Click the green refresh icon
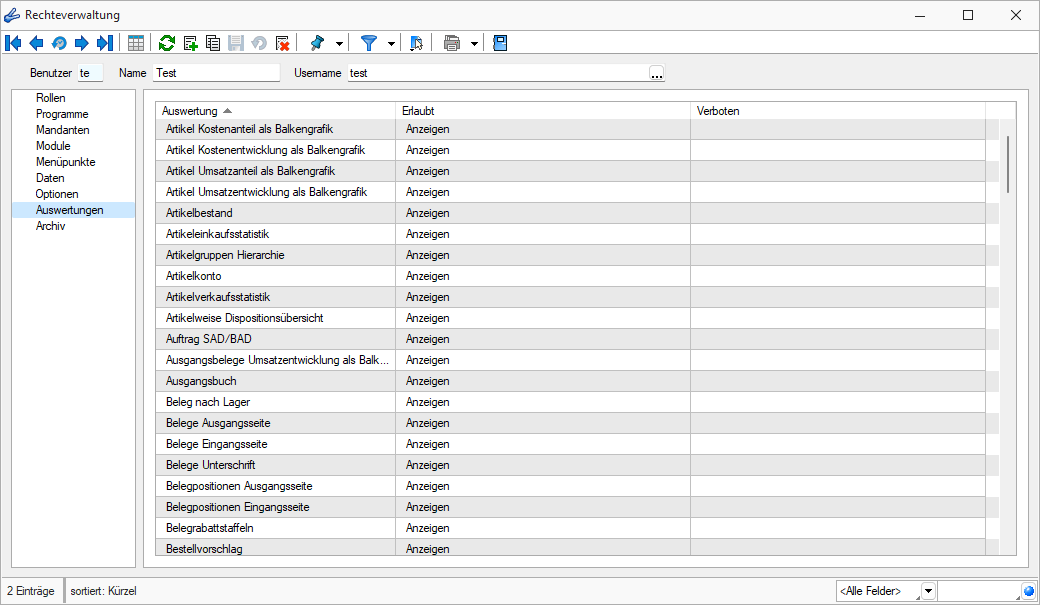Viewport: 1040px width, 605px height. [x=167, y=43]
